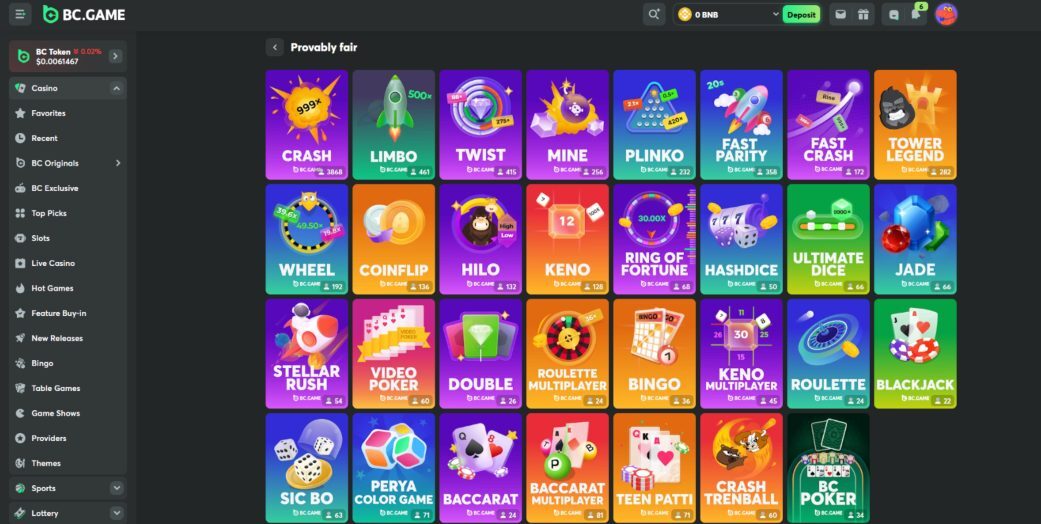This screenshot has height=524, width=1041.
Task: Go back using the Provably fair arrow
Action: (274, 47)
